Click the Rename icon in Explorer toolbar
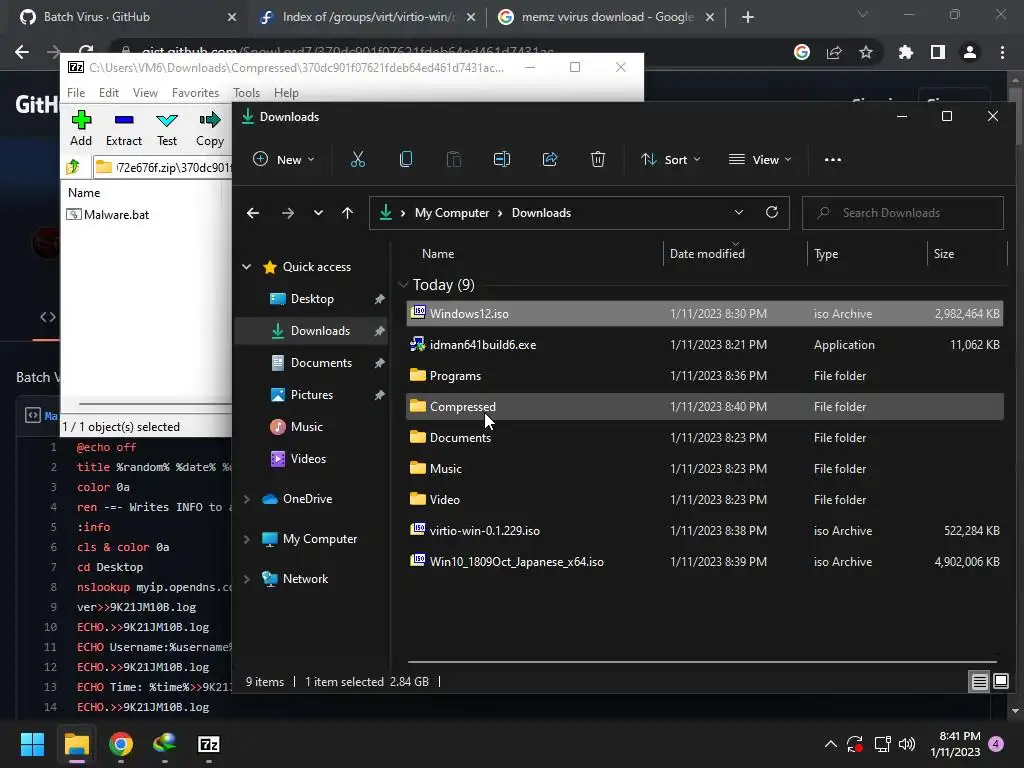The height and width of the screenshot is (768, 1024). pos(502,159)
